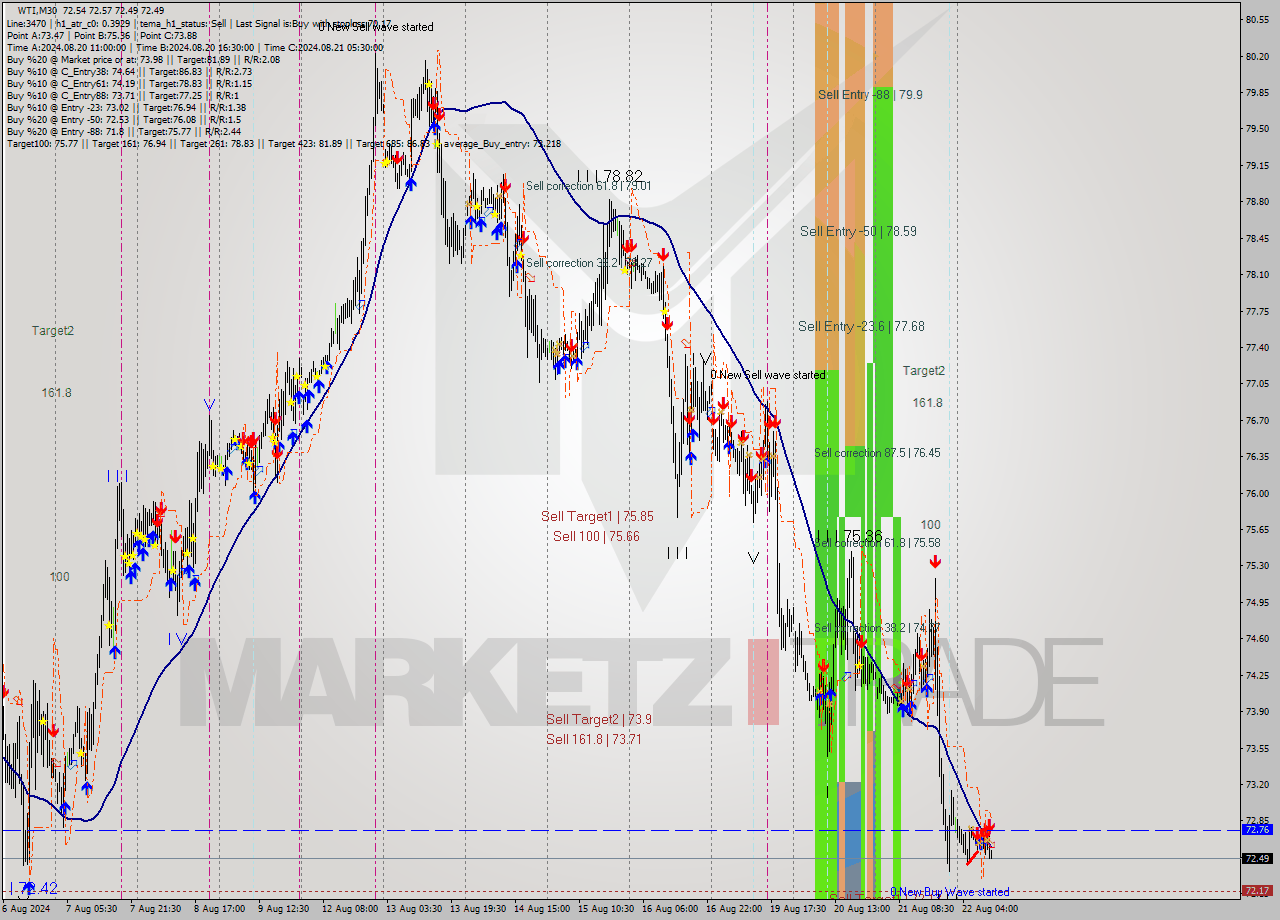Screen dimensions: 1280x920
Task: Click the red 72.17 price tag on axis
Action: [x=1256, y=890]
